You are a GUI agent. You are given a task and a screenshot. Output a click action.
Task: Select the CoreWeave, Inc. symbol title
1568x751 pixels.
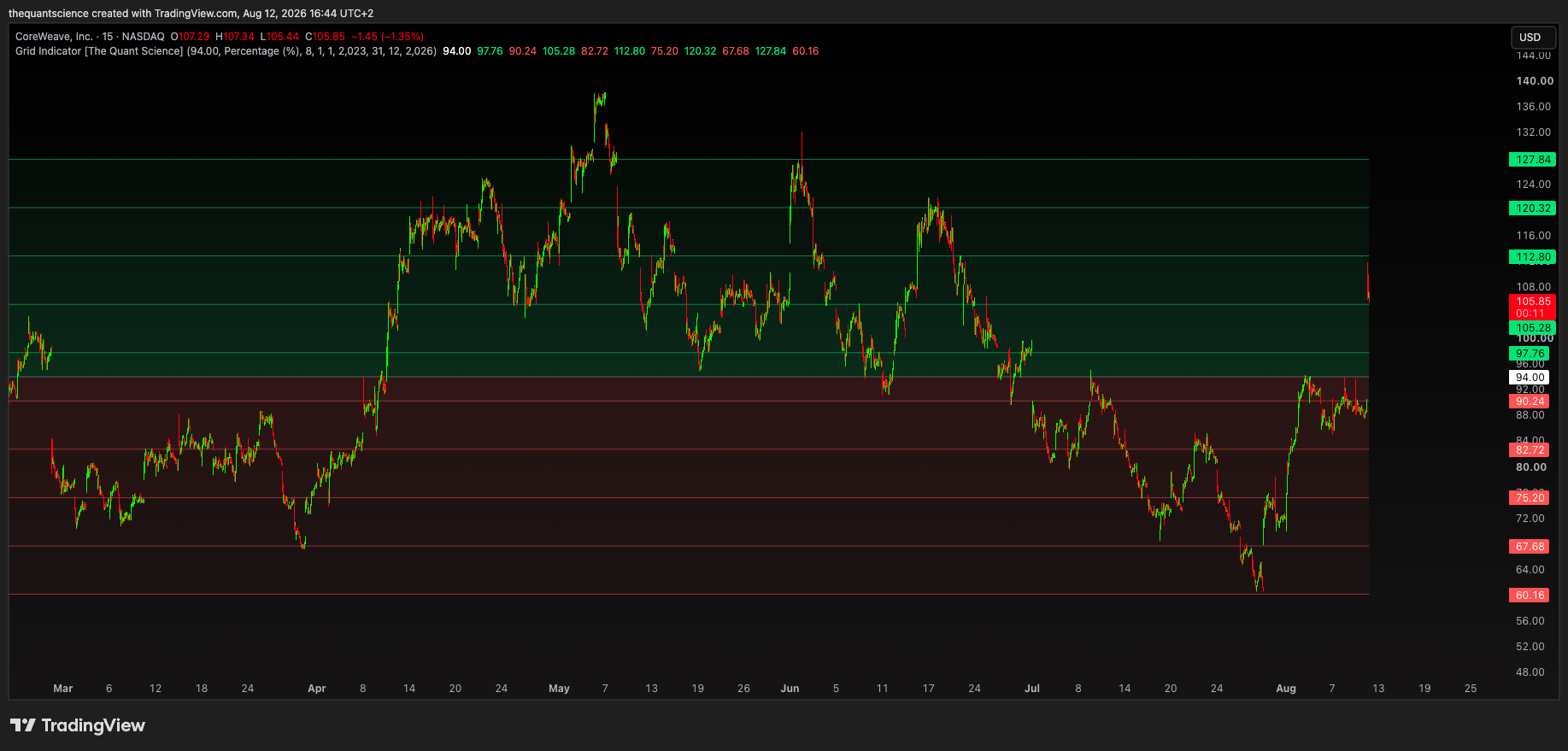click(54, 37)
